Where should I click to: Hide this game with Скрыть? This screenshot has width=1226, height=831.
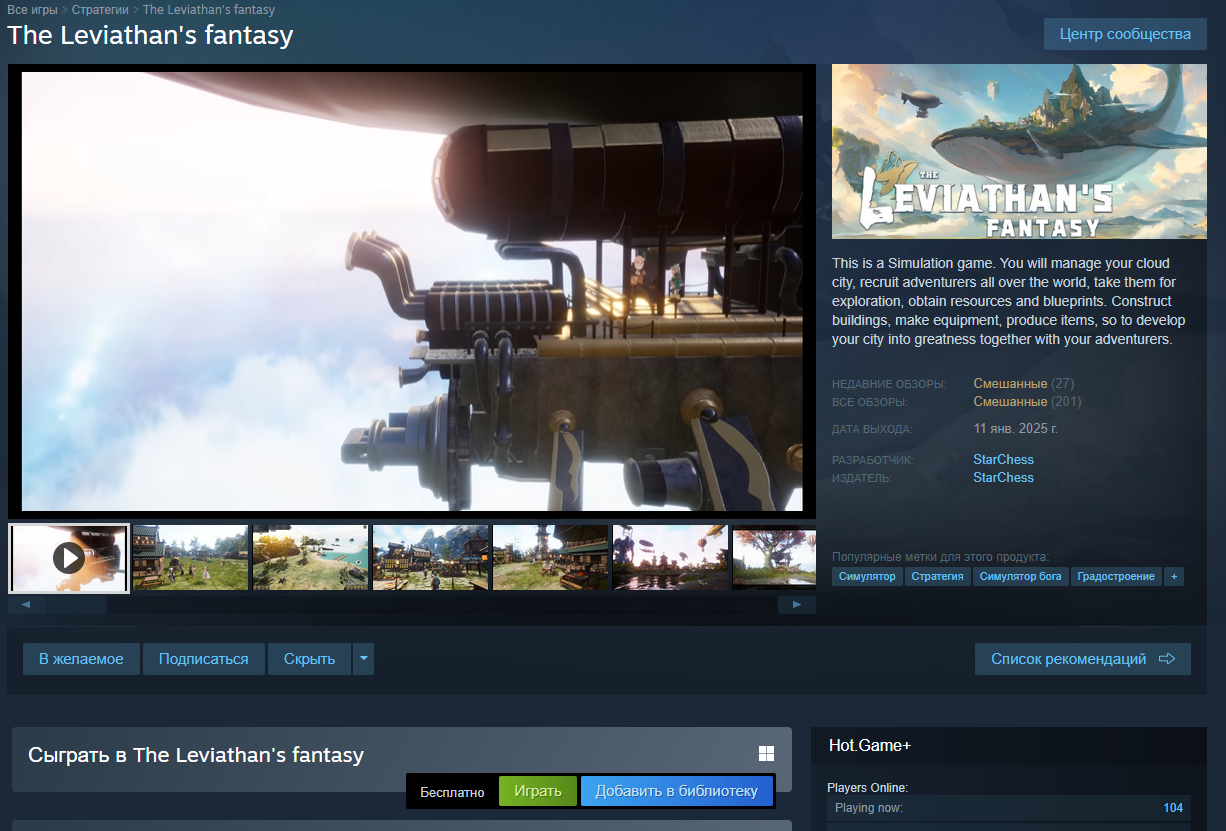[x=309, y=659]
